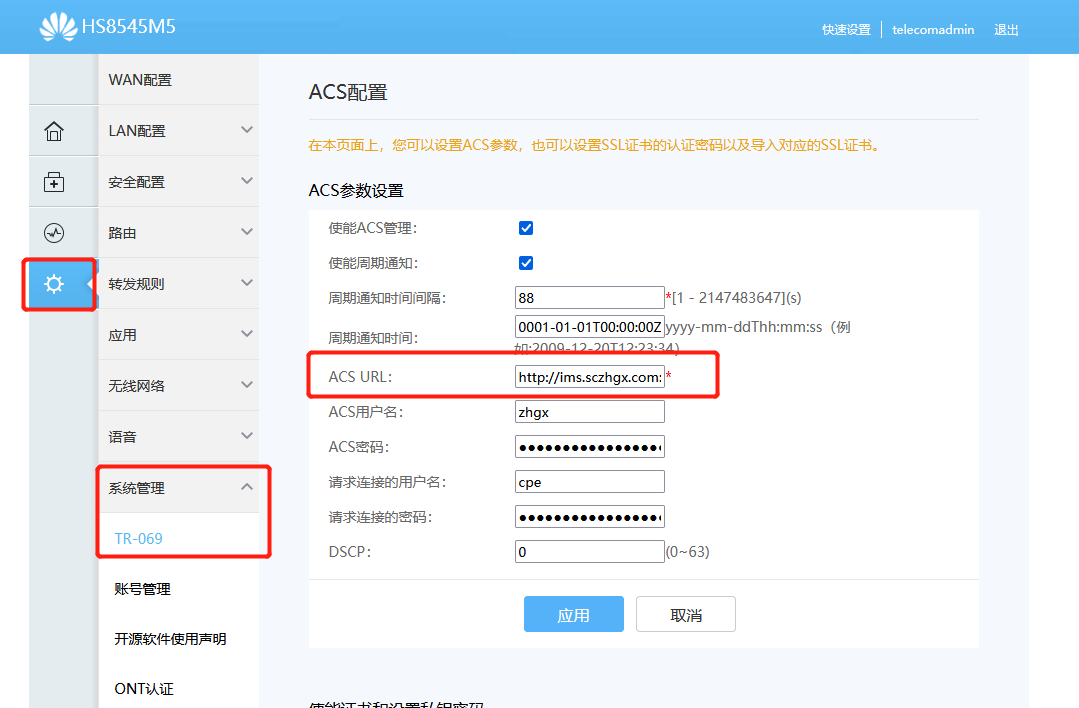
Task: Open the medical-kit maintenance icon
Action: 54,182
